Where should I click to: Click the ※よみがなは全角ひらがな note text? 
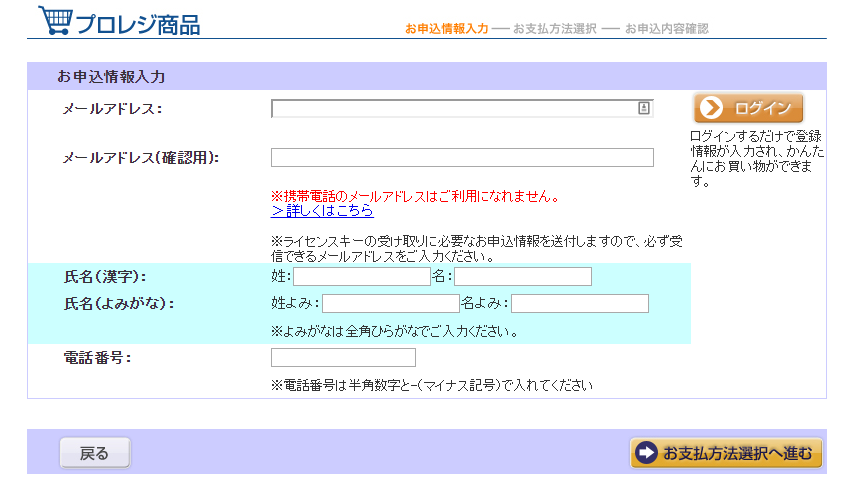[395, 332]
